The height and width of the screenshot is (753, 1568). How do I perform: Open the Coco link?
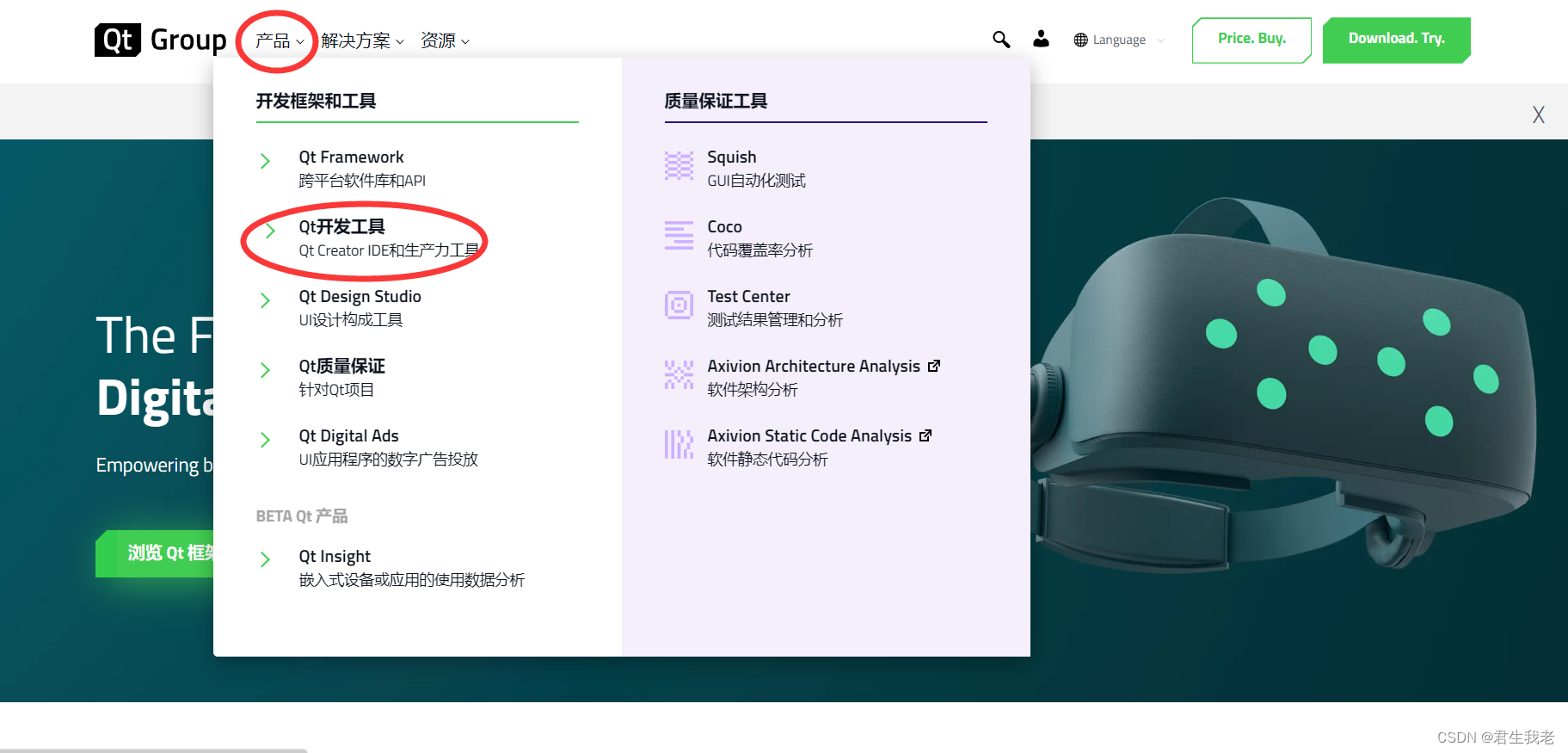[724, 227]
